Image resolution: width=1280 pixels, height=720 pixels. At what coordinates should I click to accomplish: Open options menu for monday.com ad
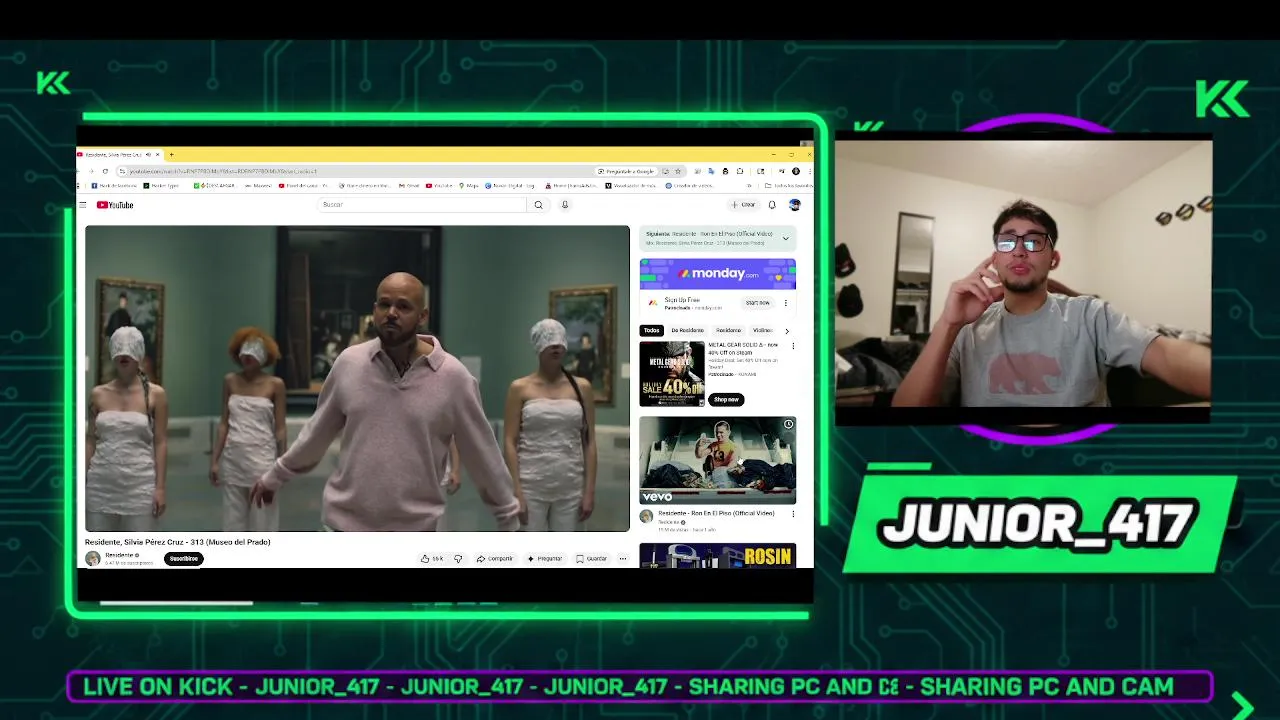tap(786, 303)
